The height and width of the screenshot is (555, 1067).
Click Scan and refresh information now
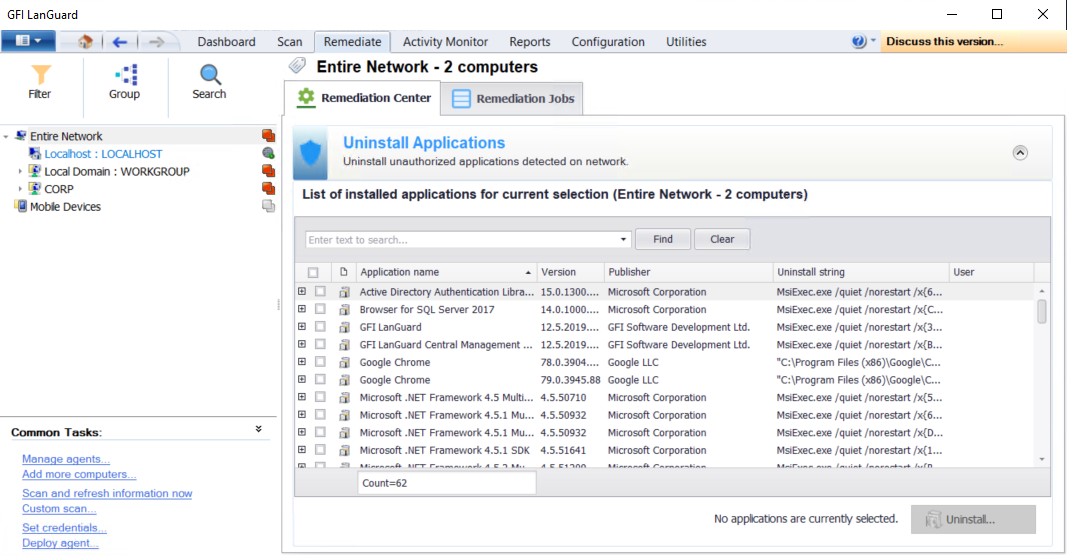[x=107, y=493]
